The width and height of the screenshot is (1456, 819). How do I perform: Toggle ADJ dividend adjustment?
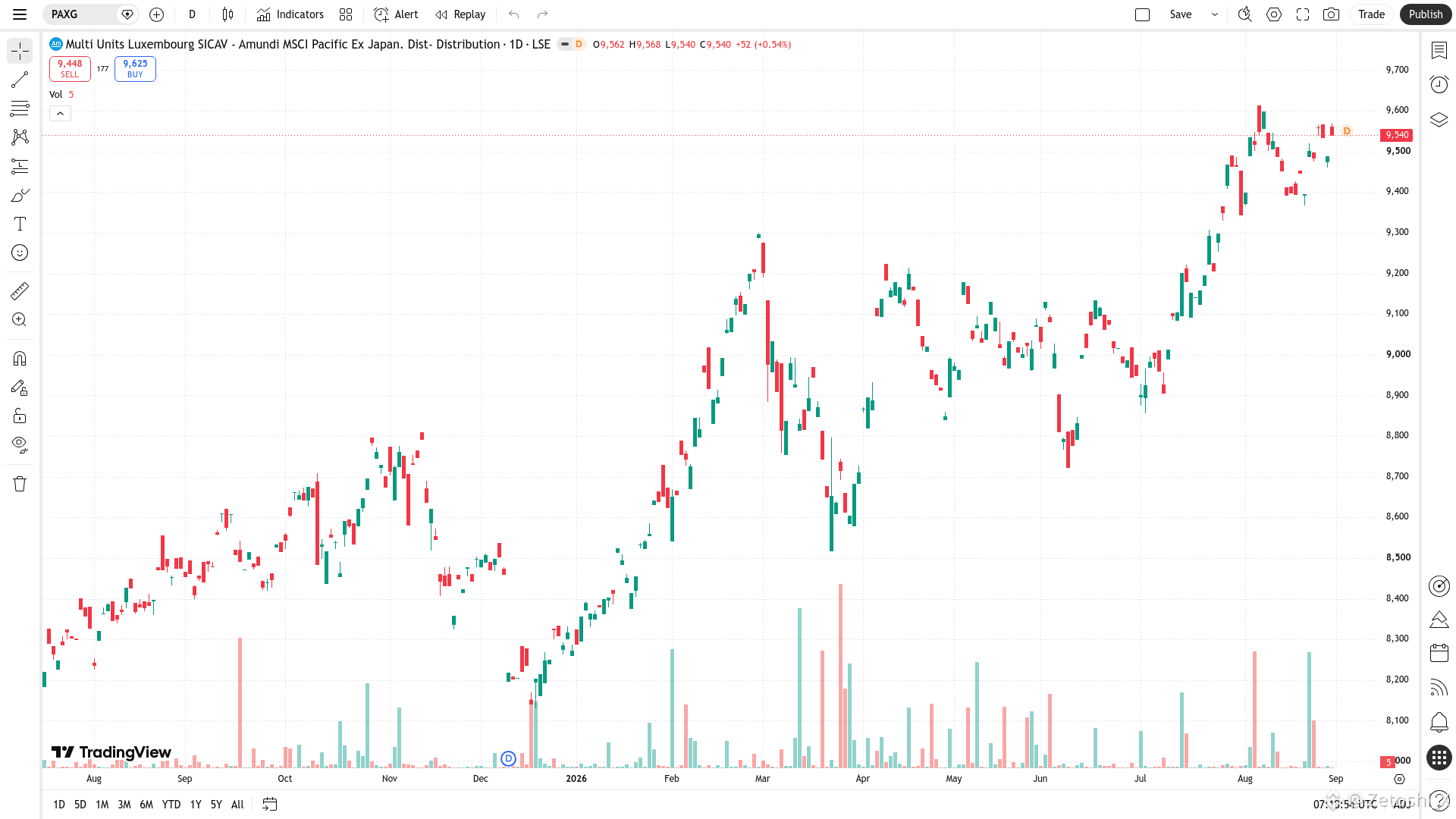pyautogui.click(x=1401, y=804)
